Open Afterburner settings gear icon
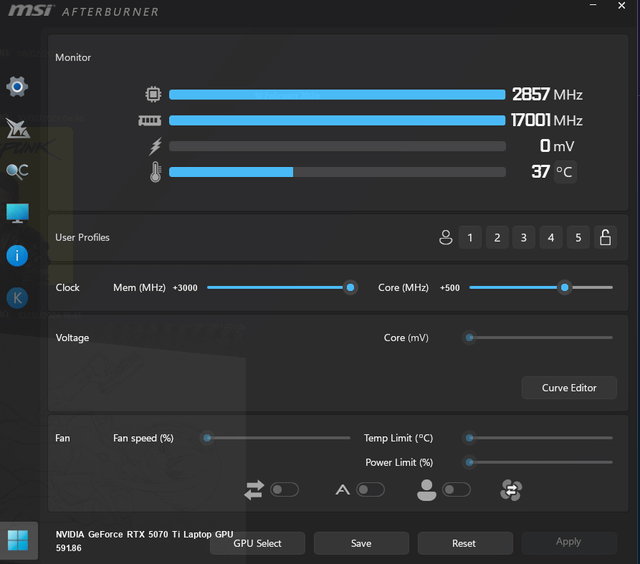 (x=17, y=87)
